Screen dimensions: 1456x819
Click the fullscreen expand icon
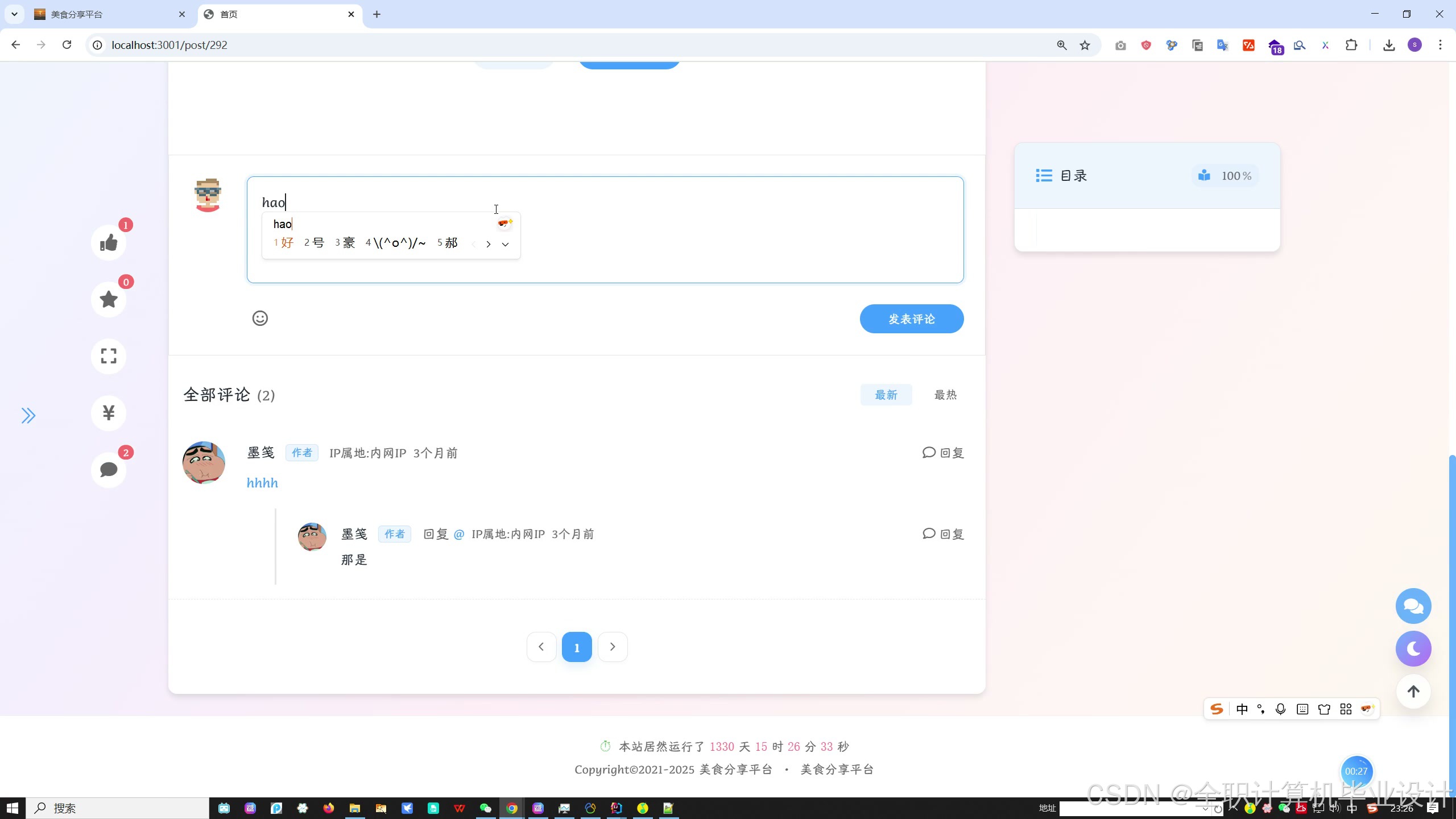109,357
